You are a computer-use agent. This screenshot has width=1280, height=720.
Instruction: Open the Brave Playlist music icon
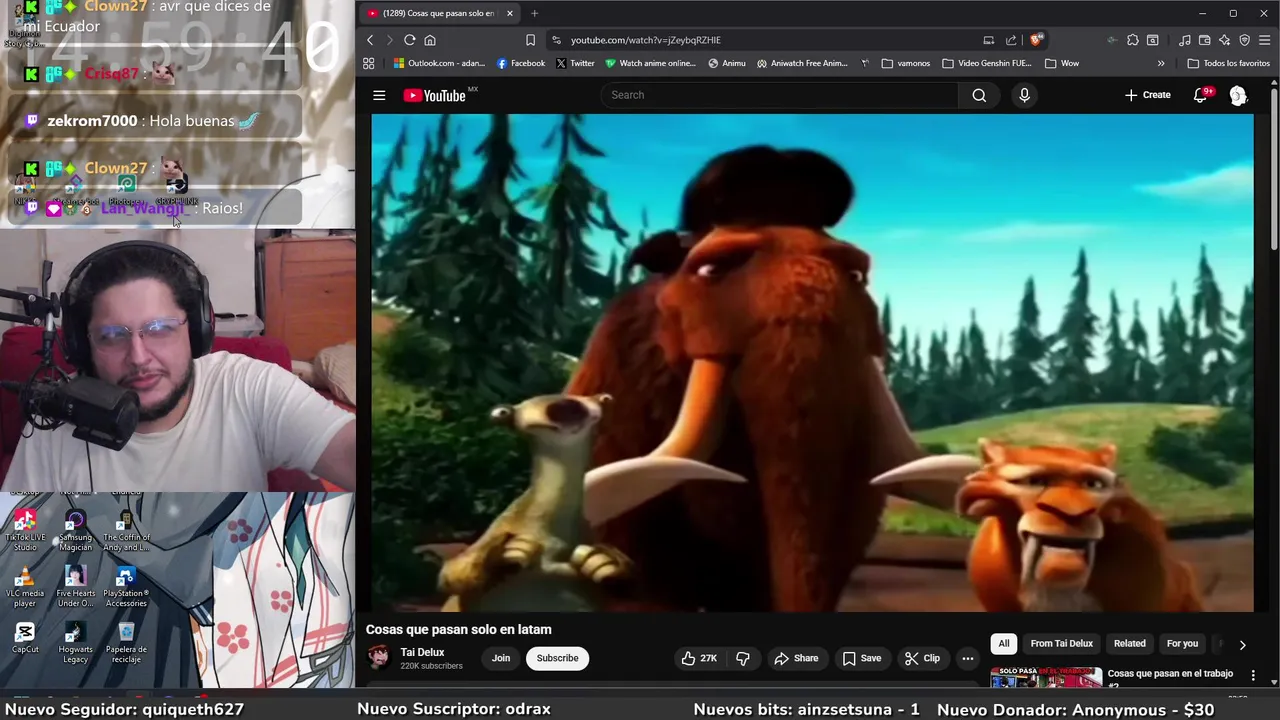point(1185,40)
